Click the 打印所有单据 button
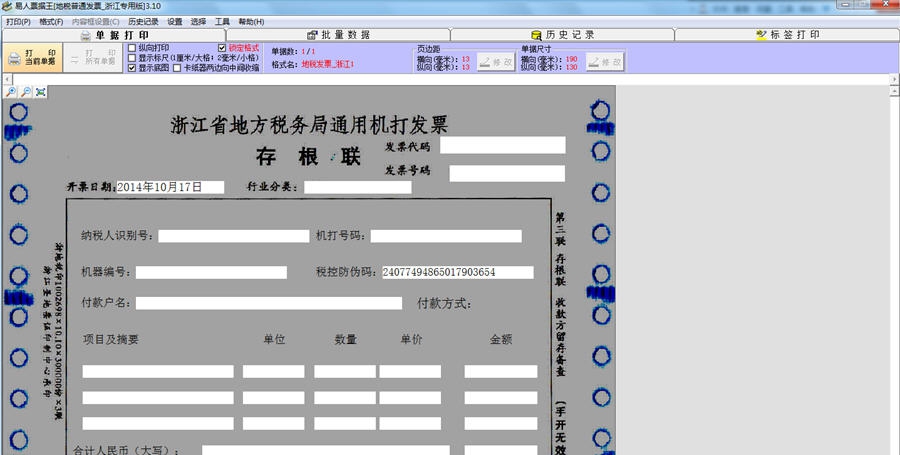 (92, 57)
